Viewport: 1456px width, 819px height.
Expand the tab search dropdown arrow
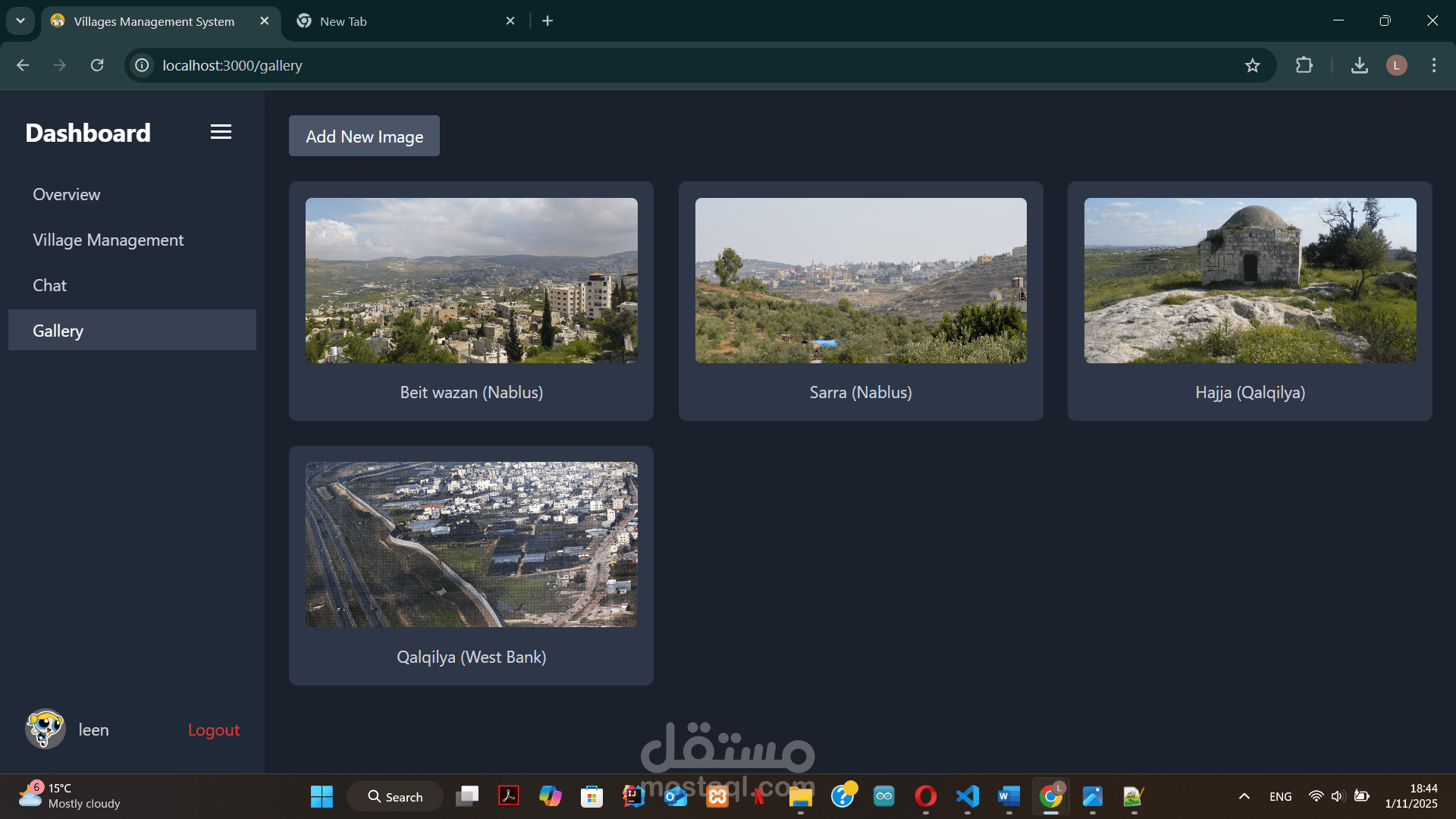[20, 20]
